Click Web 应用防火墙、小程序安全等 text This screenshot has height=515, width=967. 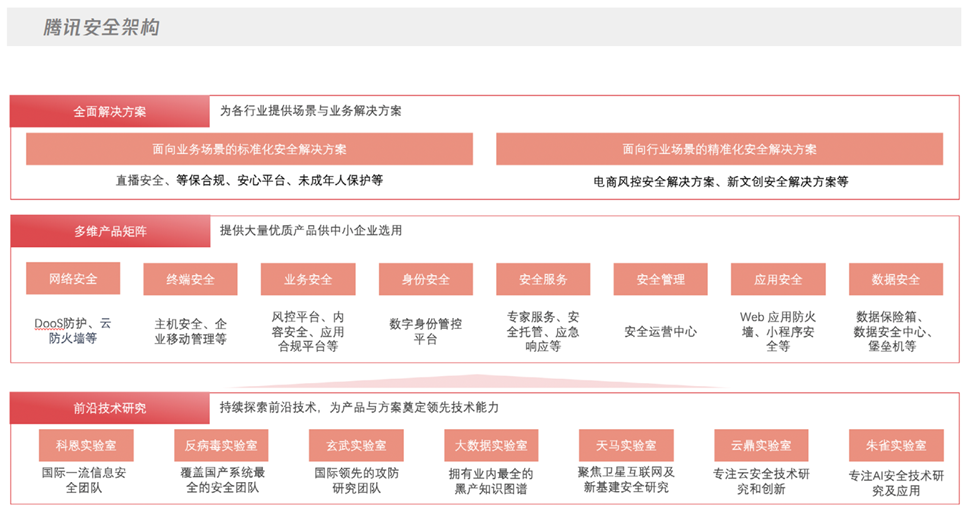click(x=778, y=331)
